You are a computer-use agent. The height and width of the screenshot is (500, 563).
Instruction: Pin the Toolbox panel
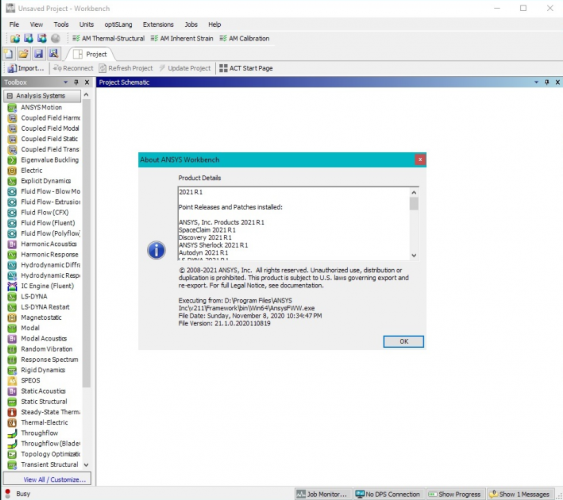tap(76, 82)
